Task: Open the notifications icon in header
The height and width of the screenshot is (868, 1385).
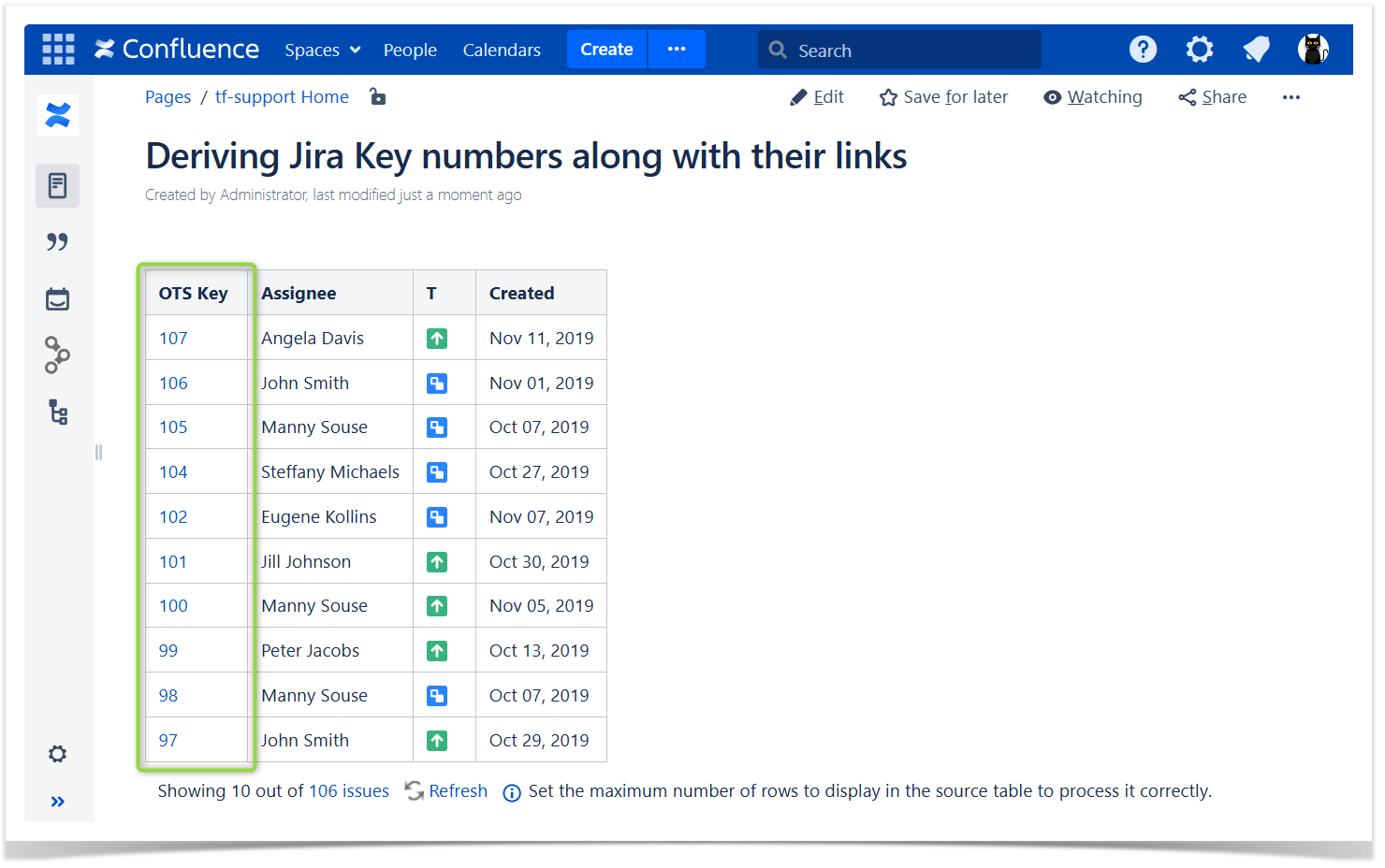Action: (1256, 50)
